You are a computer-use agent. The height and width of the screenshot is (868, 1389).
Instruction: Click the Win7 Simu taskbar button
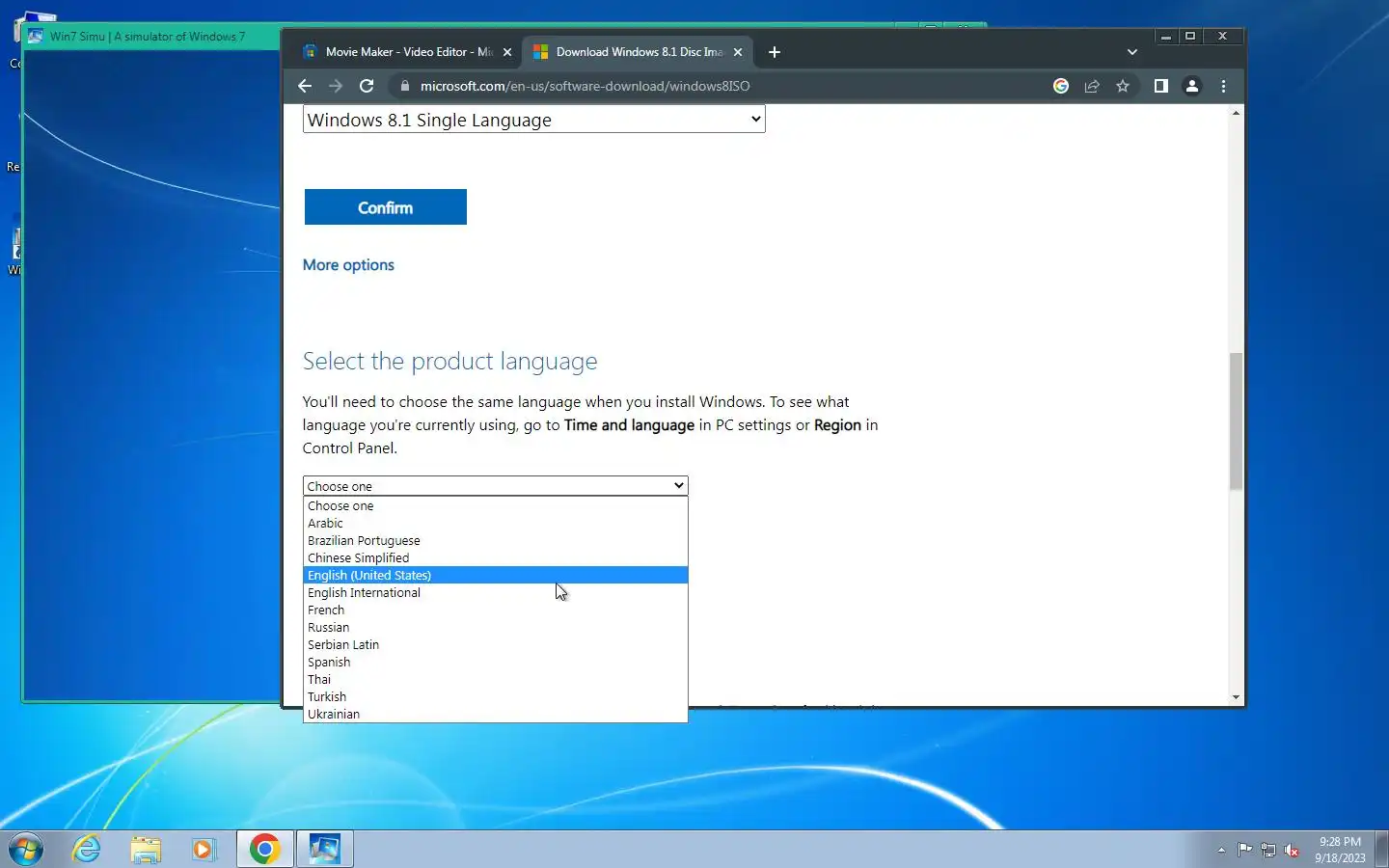tap(324, 849)
